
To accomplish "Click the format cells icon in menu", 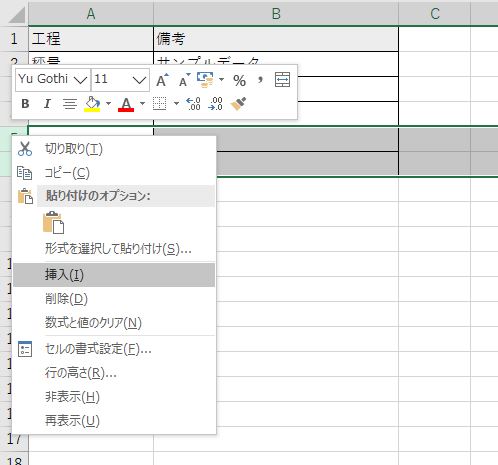I will pyautogui.click(x=25, y=349).
